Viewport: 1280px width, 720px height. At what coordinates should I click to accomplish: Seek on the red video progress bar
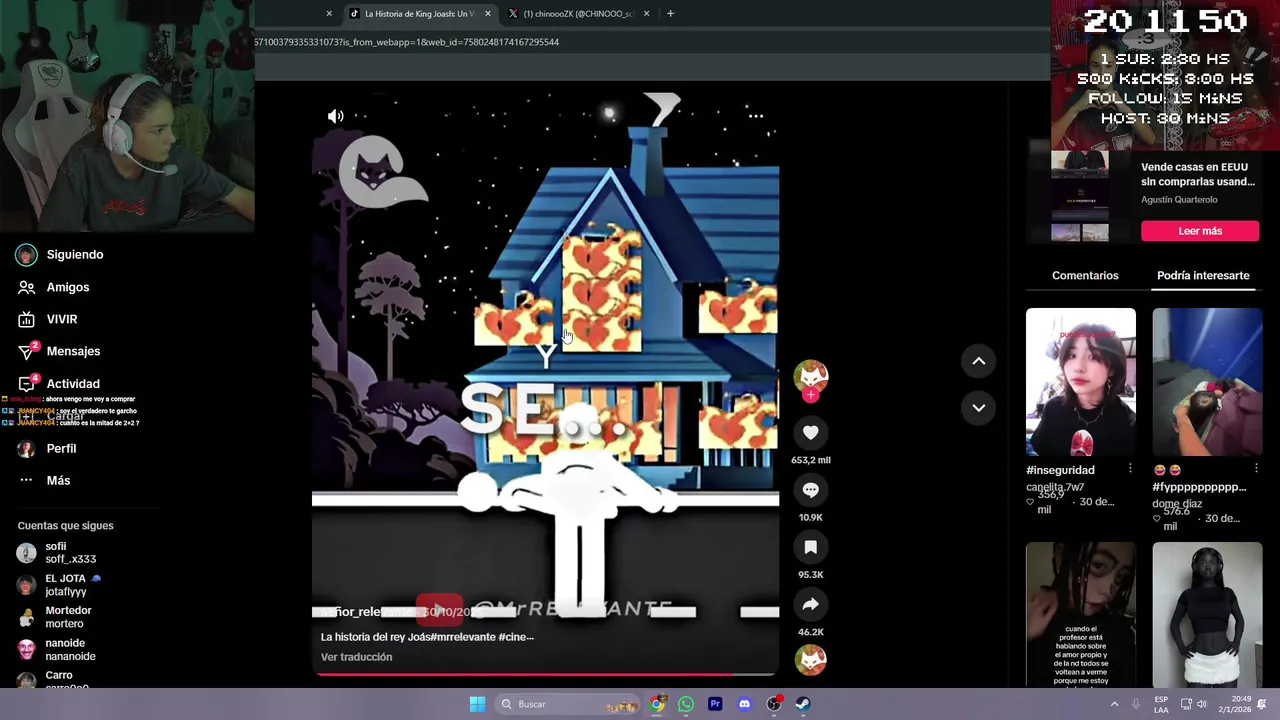point(545,674)
